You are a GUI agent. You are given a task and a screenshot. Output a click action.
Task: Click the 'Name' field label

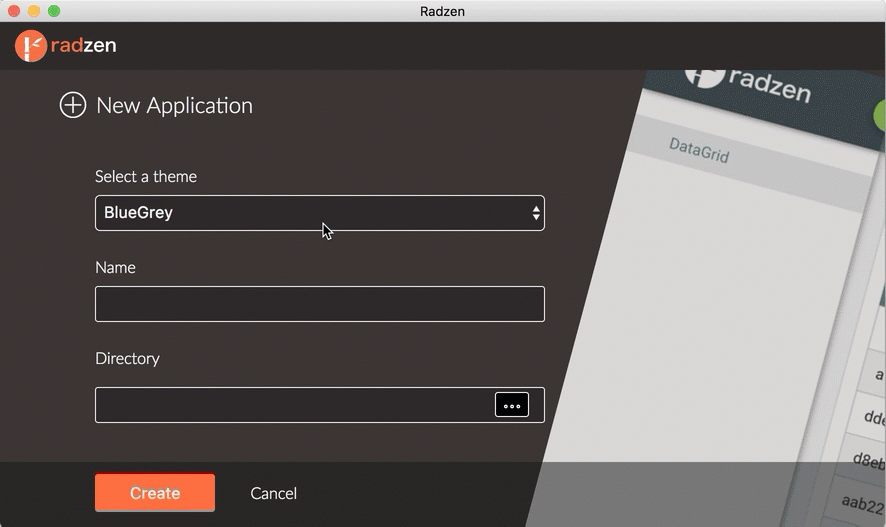pos(115,267)
